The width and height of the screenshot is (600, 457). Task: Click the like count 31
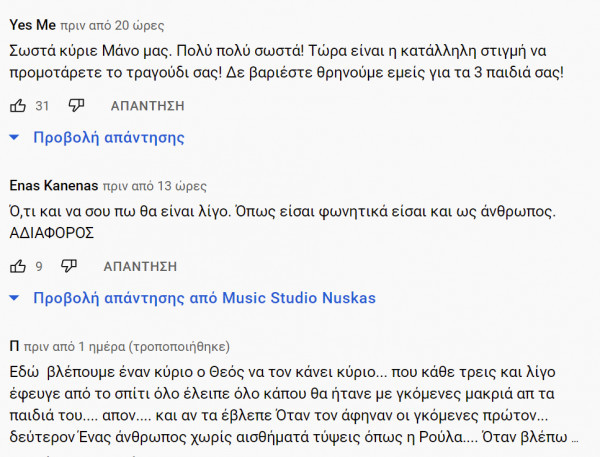(42, 105)
